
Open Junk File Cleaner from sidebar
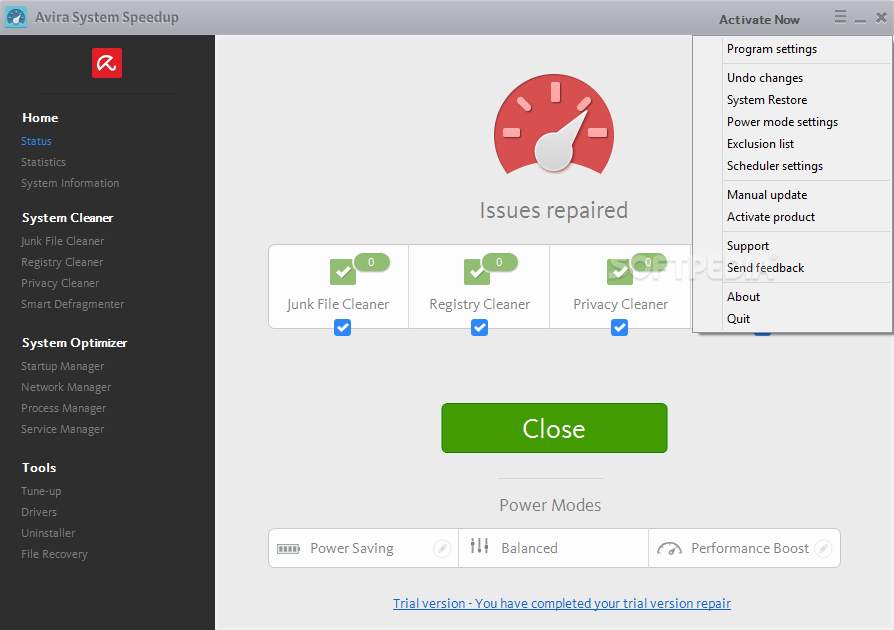62,241
